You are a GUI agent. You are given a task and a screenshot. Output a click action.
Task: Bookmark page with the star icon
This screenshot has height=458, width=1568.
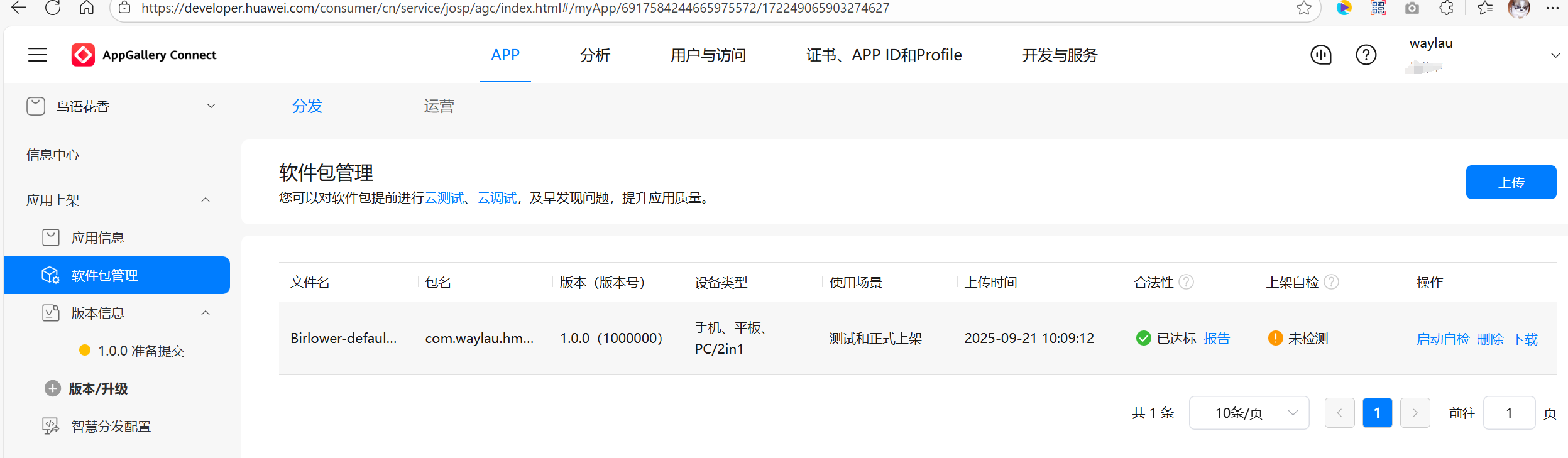(x=1303, y=8)
